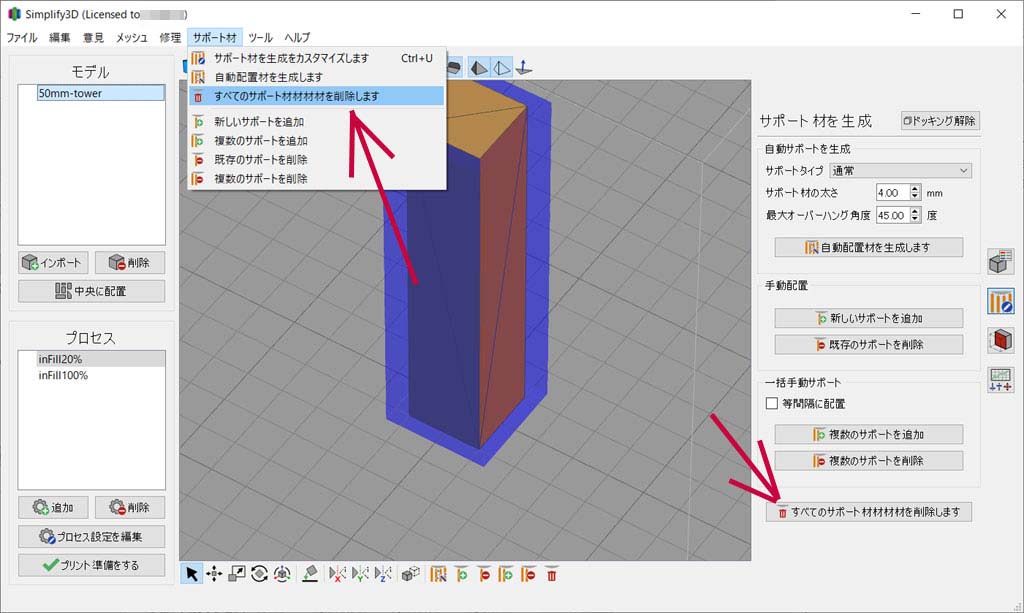Open the model settings icon on right sidebar
The height and width of the screenshot is (613, 1024).
[x=1000, y=262]
